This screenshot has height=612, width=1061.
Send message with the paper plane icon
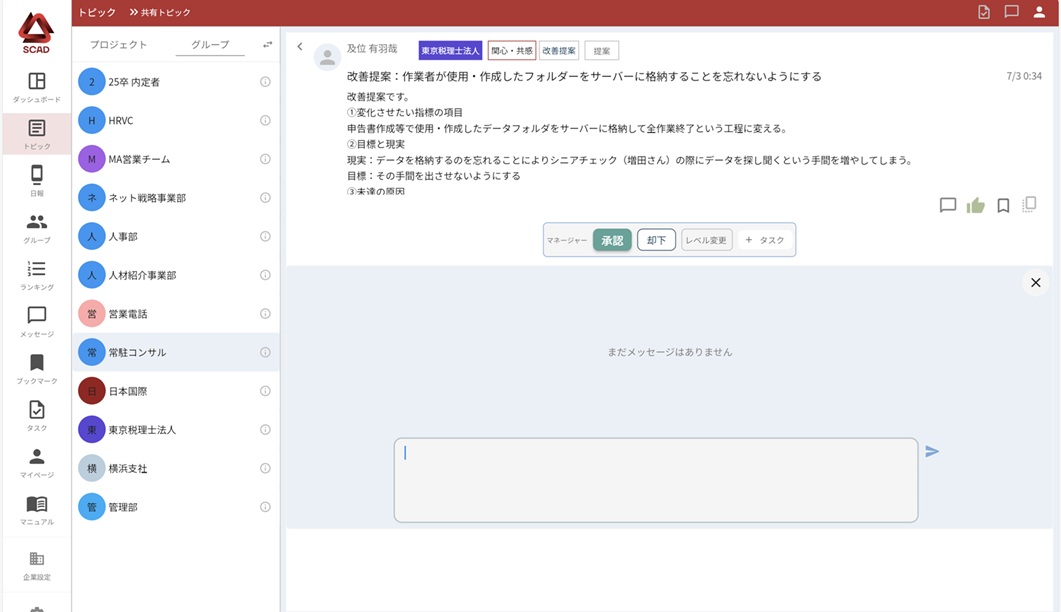pyautogui.click(x=932, y=452)
